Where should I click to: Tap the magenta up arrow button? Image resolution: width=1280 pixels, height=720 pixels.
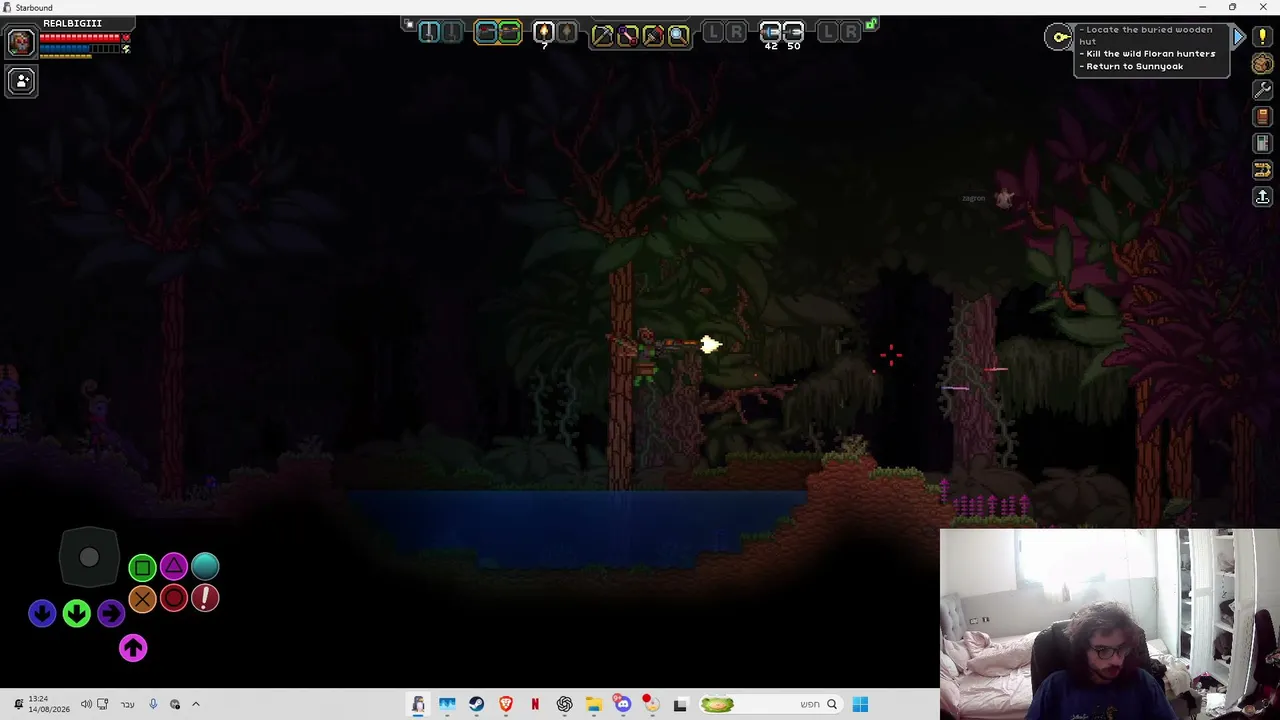click(x=133, y=648)
